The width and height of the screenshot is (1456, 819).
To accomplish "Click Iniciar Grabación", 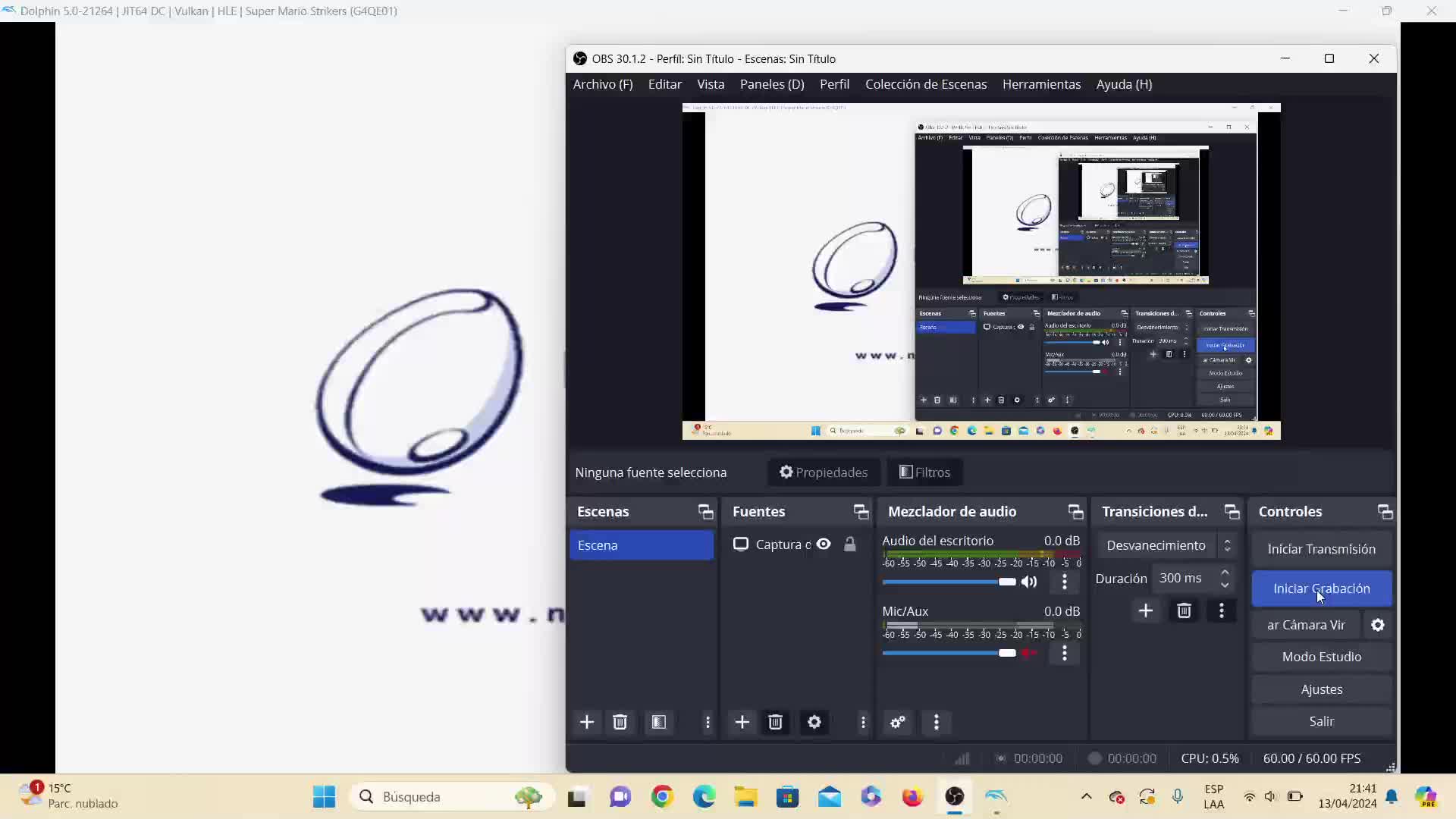I will (x=1322, y=588).
